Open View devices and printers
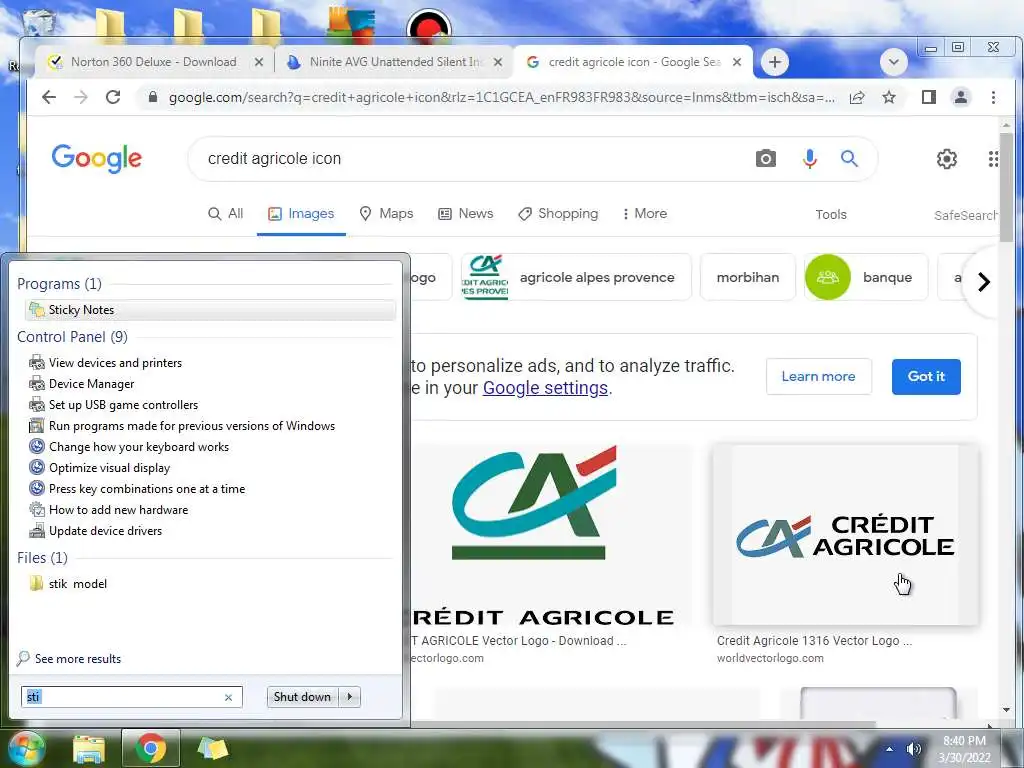The image size is (1024, 768). coord(115,363)
